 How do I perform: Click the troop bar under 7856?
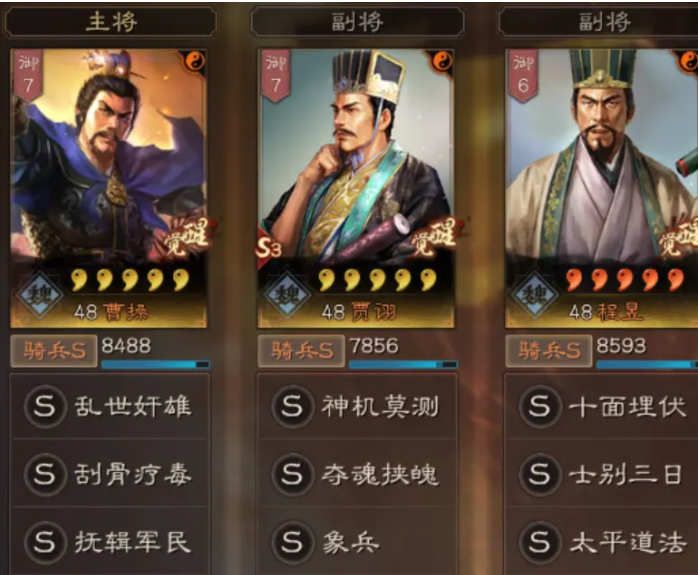403,364
